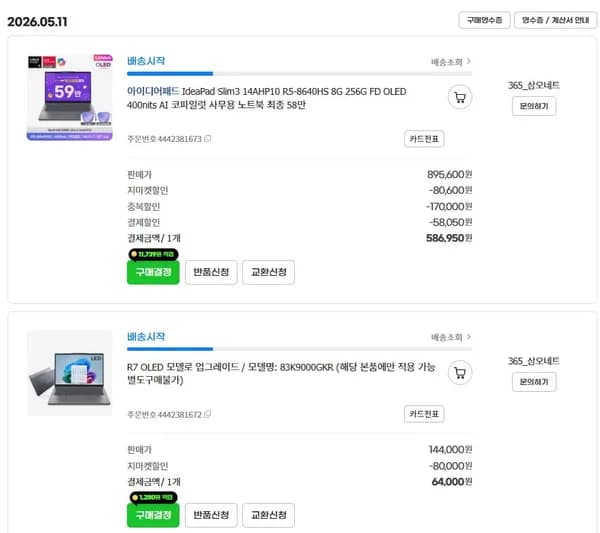The height and width of the screenshot is (533, 600).
Task: Open IdeaPad Slim3 product title link
Action: (x=267, y=98)
